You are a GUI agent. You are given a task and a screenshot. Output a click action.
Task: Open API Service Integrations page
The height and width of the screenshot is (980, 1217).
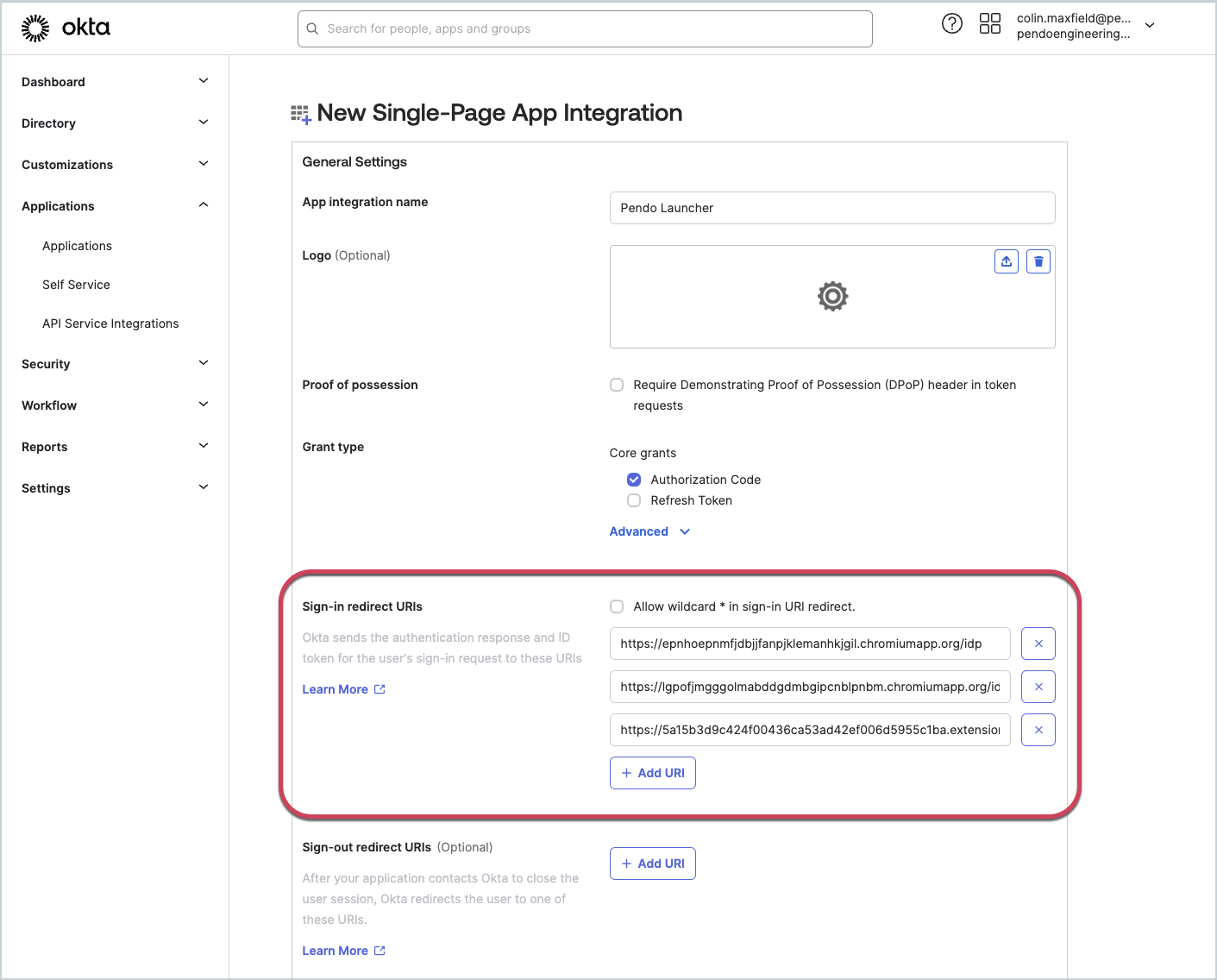click(110, 324)
